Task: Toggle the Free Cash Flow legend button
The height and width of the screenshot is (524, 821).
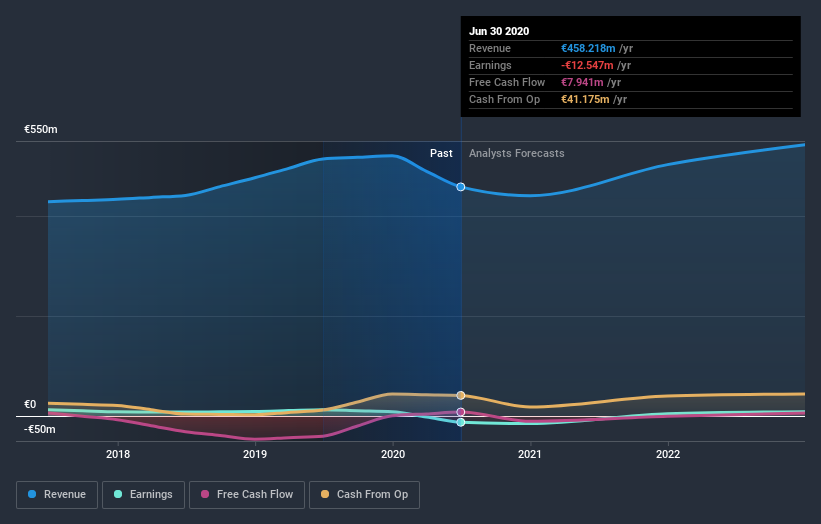Action: pos(247,494)
